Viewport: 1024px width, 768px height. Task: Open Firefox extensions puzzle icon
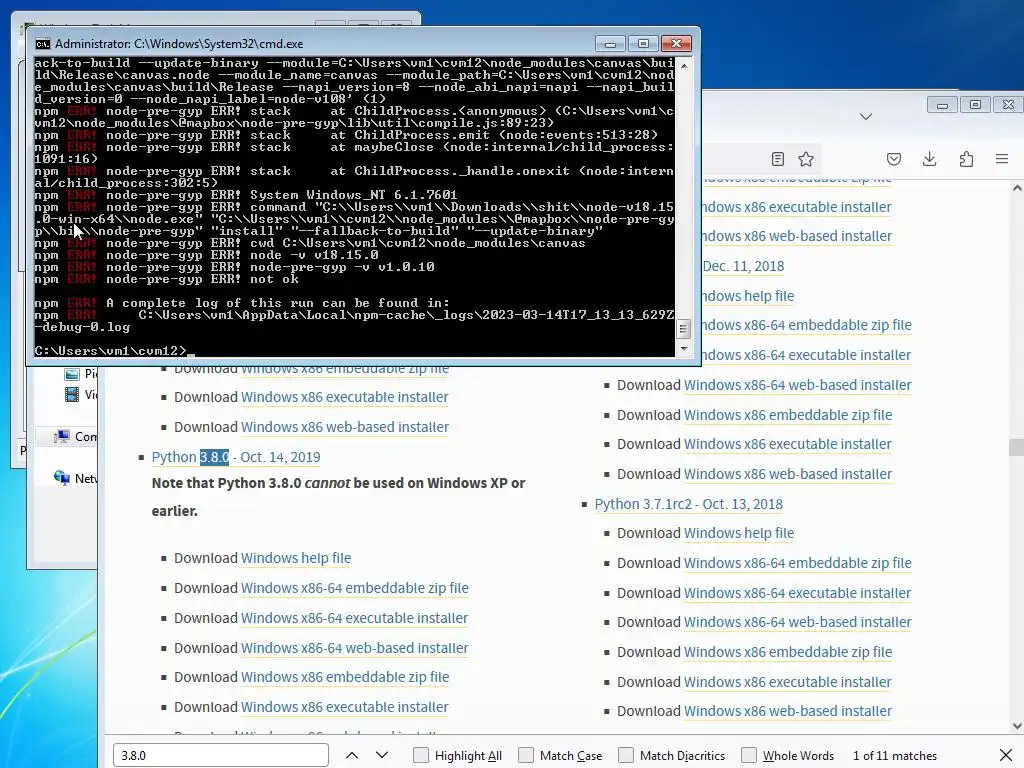coord(967,159)
